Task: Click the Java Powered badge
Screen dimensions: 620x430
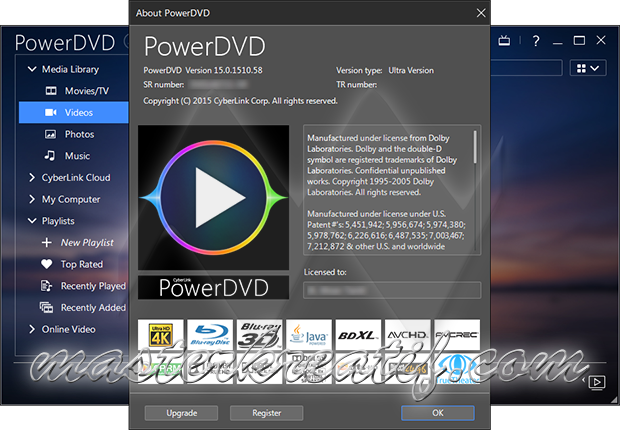Action: click(x=309, y=335)
